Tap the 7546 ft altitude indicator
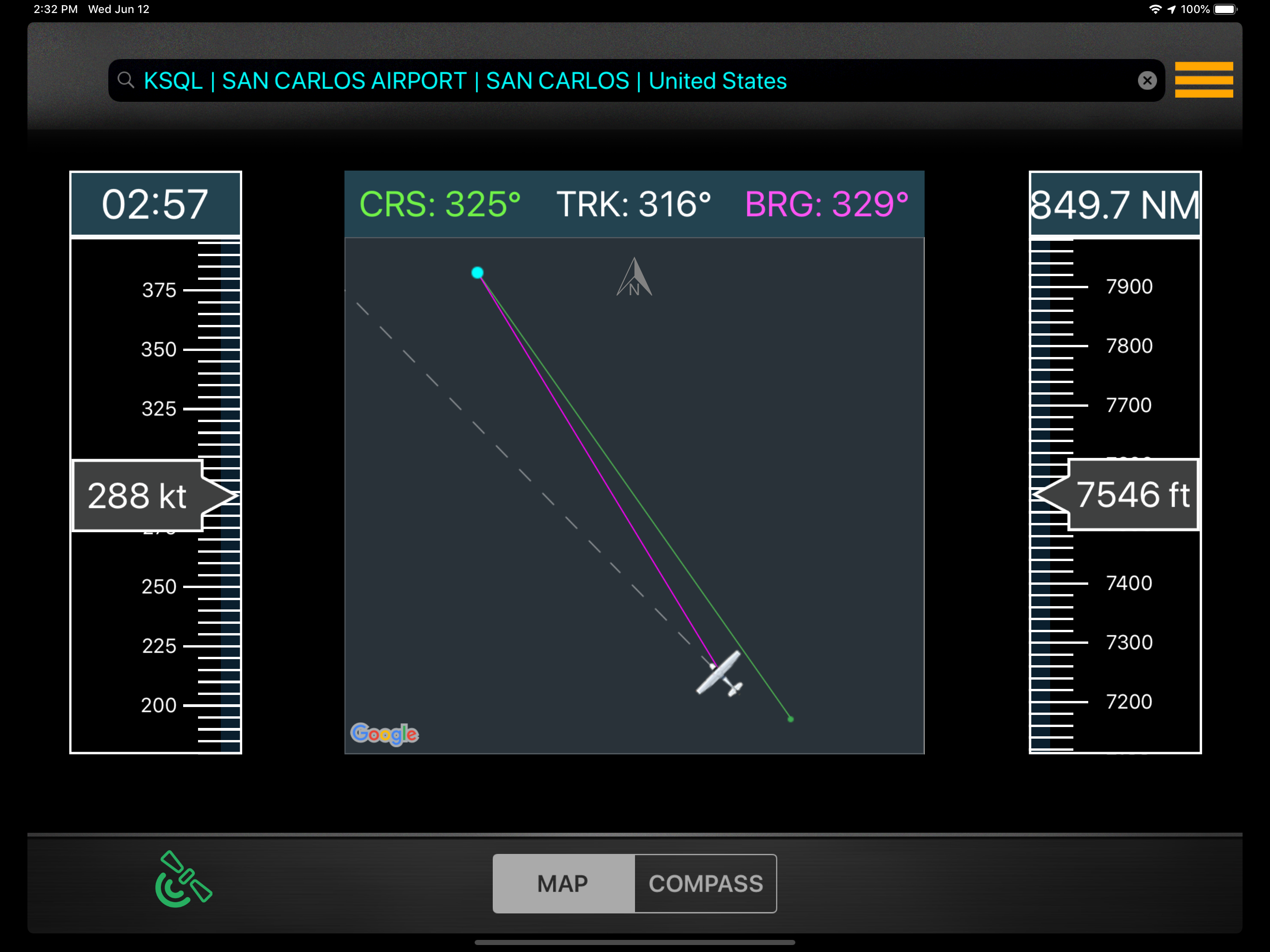 pyautogui.click(x=1132, y=495)
